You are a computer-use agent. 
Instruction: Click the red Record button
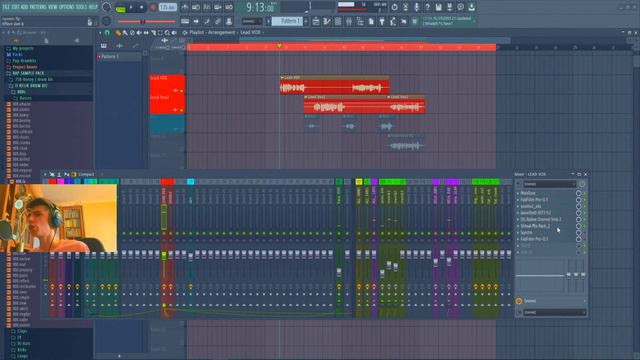[x=153, y=7]
